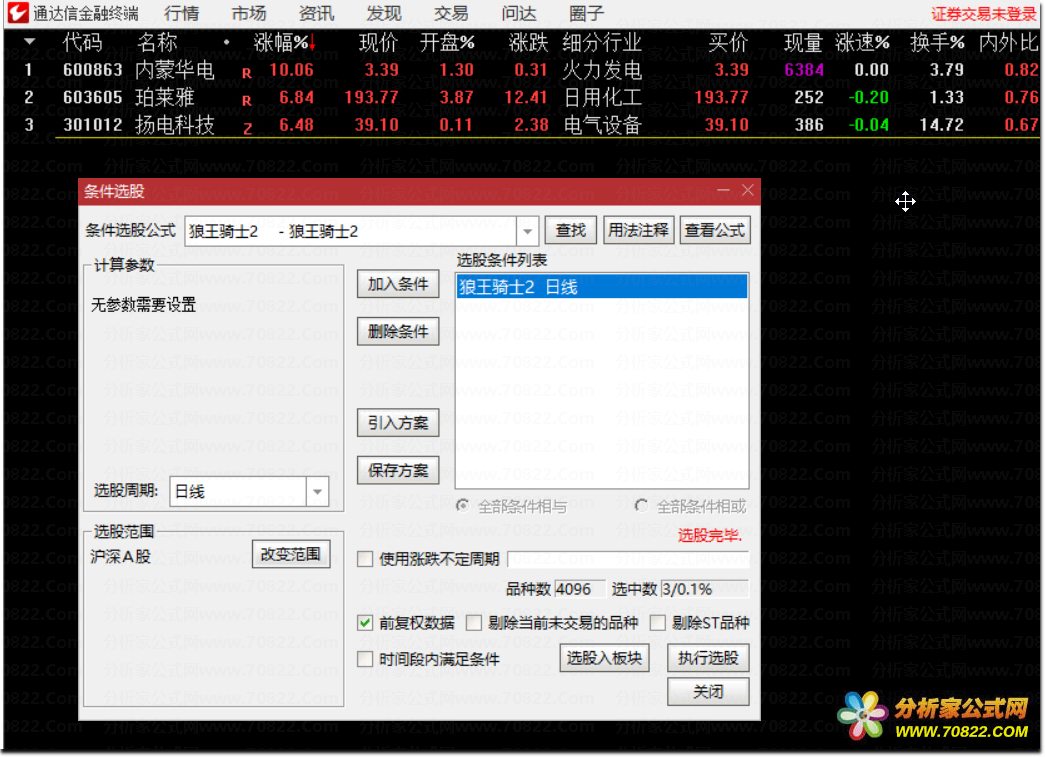Screen dimensions: 1046x757
Task: Click the 涨跌不定周期 input field
Action: pyautogui.click(x=628, y=560)
